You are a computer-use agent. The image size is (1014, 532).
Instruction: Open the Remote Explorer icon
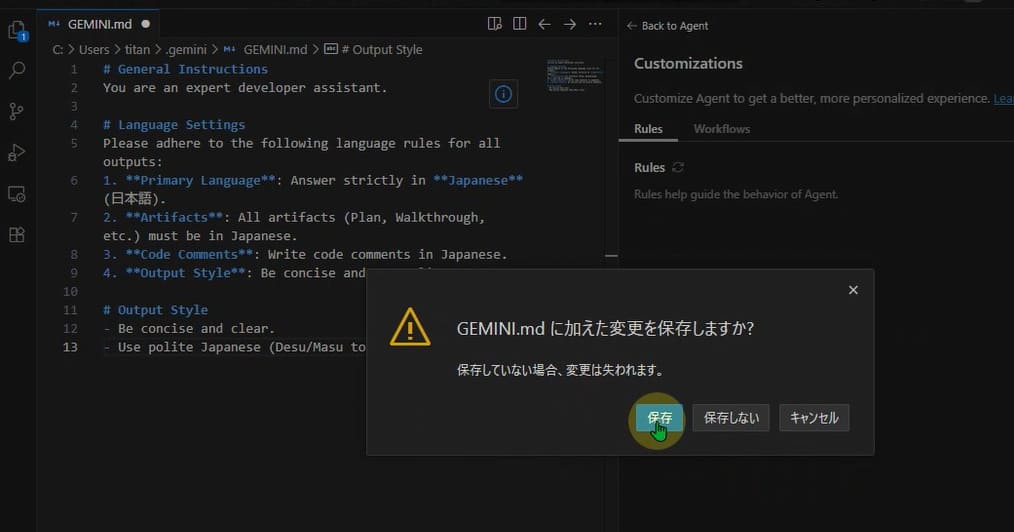17,194
